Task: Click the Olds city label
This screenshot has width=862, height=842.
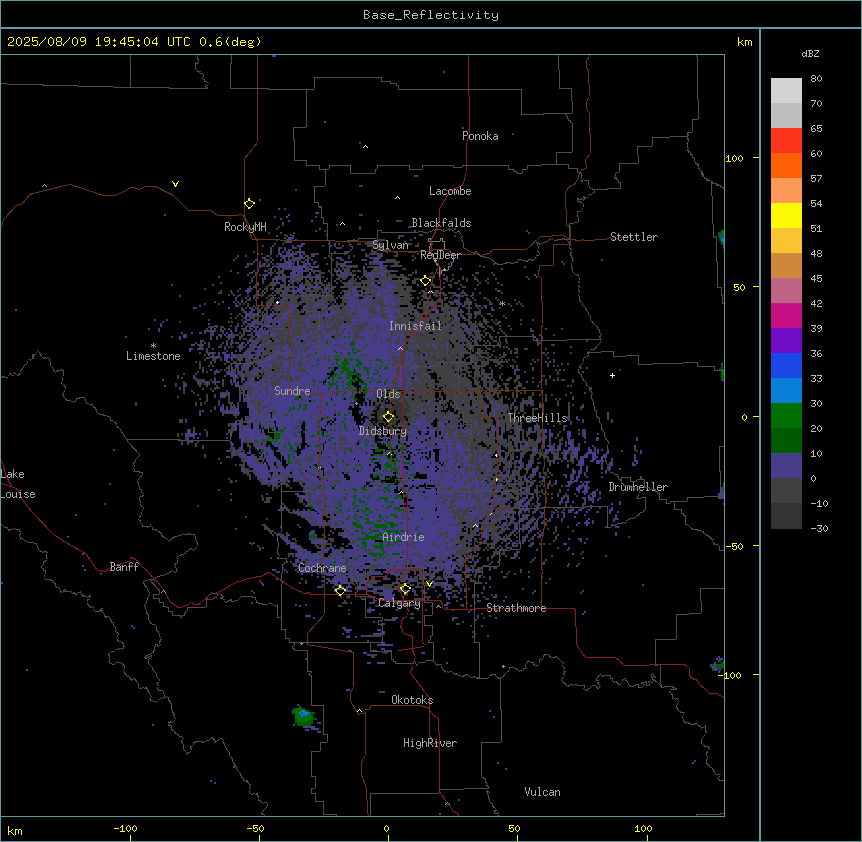Action: pos(388,394)
